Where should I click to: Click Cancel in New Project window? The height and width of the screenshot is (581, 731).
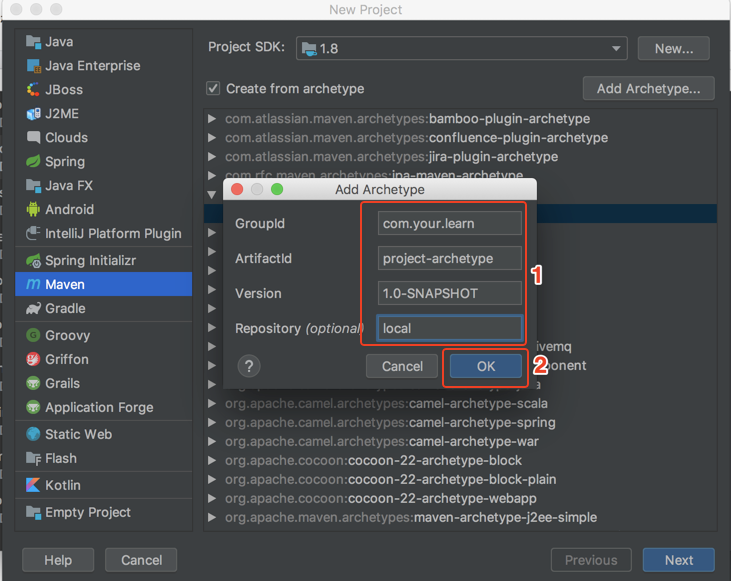click(141, 560)
